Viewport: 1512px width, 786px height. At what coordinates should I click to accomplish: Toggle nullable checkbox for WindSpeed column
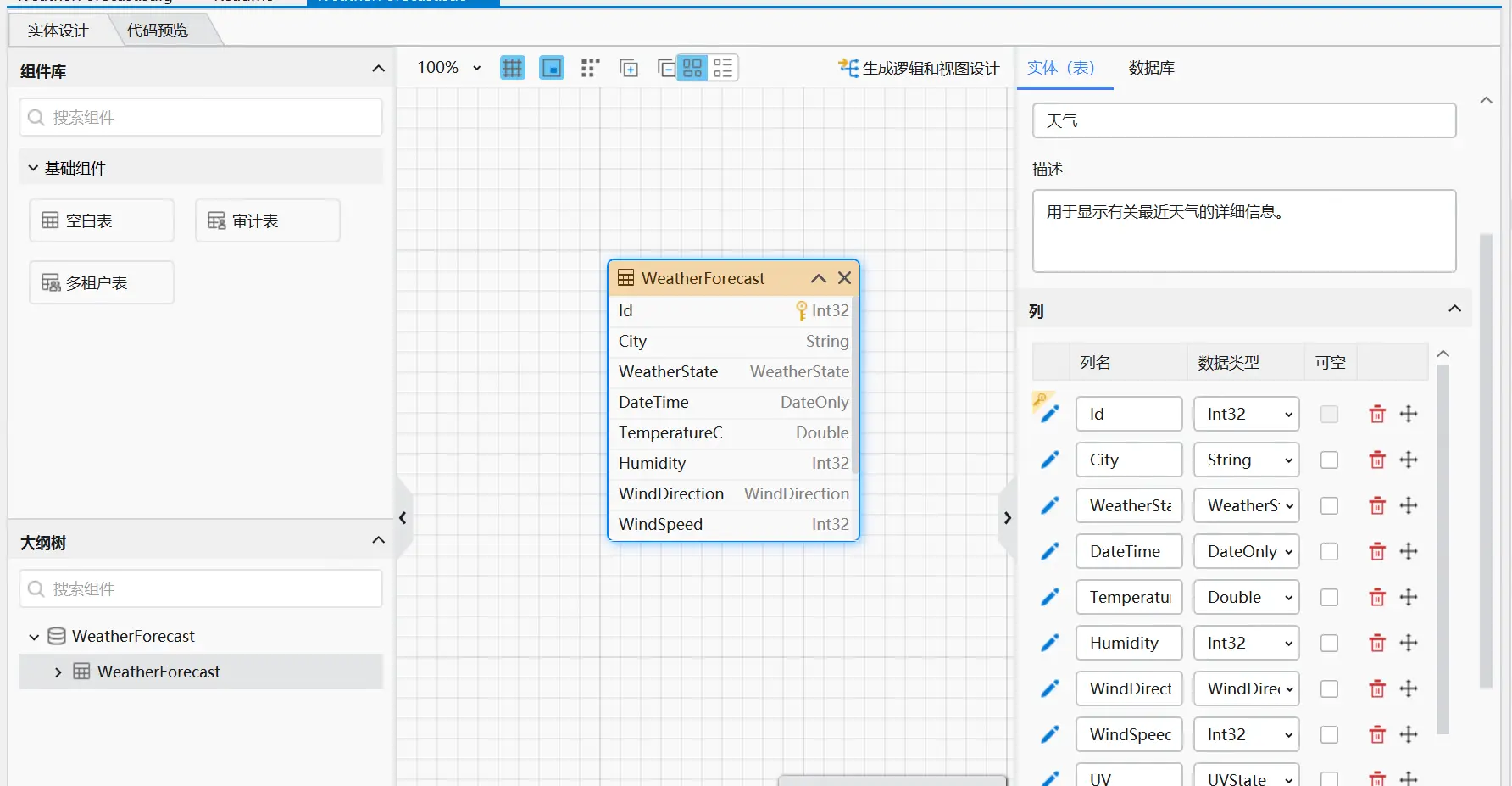click(1329, 734)
